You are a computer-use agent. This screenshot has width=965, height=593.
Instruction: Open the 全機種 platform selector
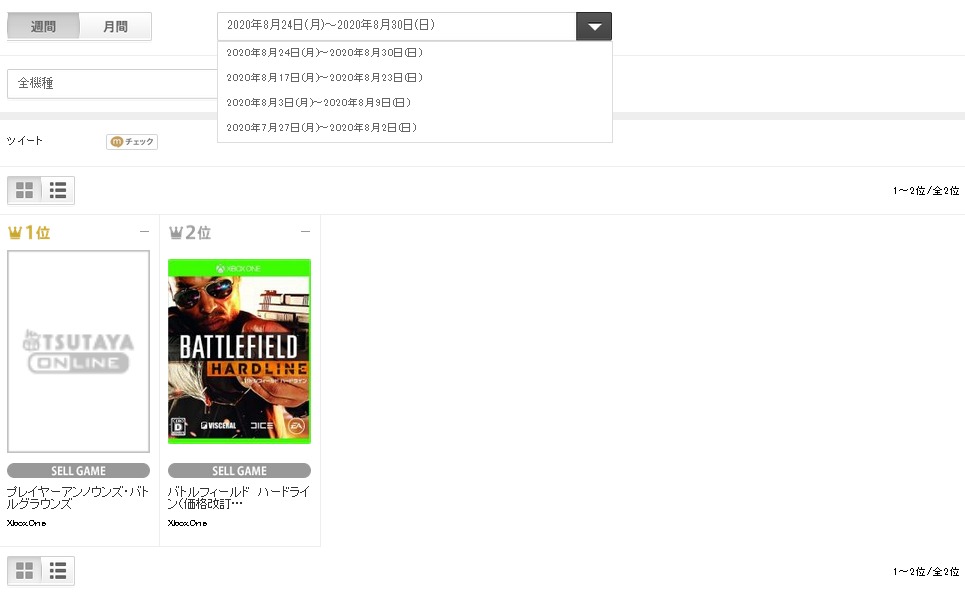112,84
